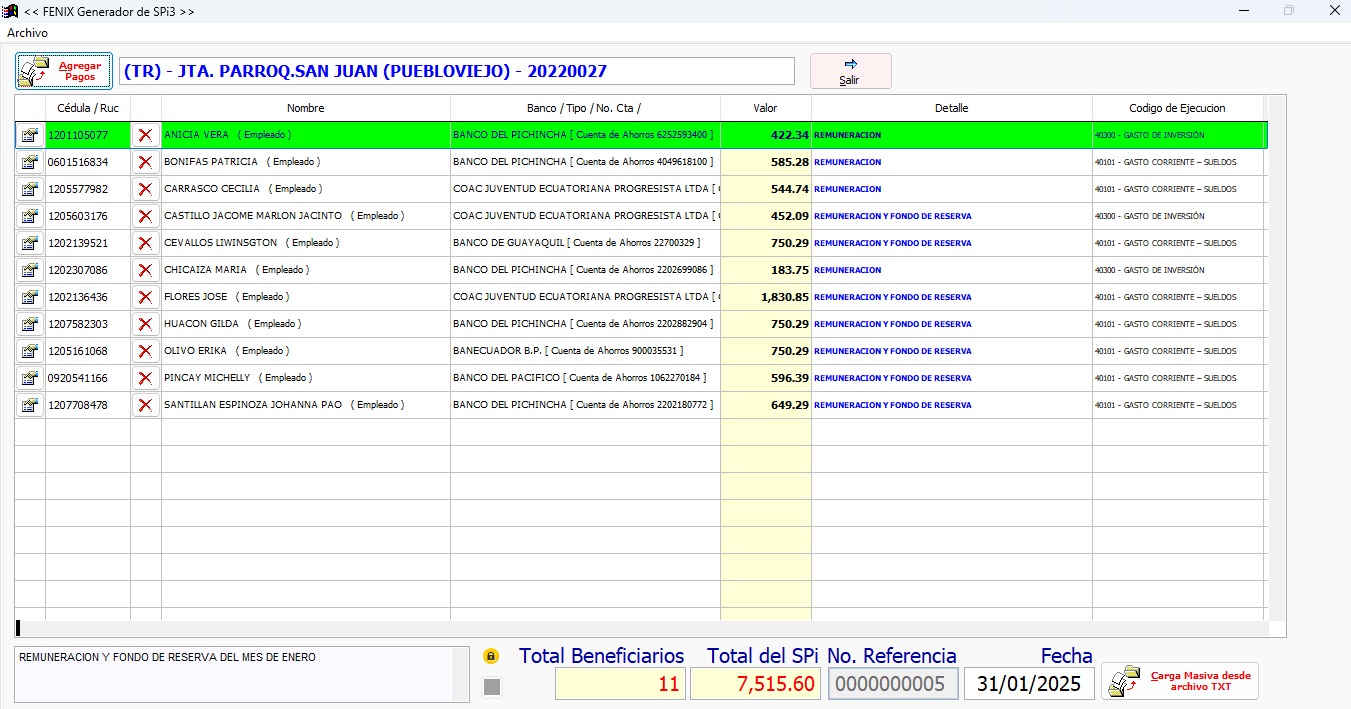Viewport: 1351px width, 709px height.
Task: Open edit icon for CEVALLOS LIWINSGTON row
Action: click(x=30, y=243)
